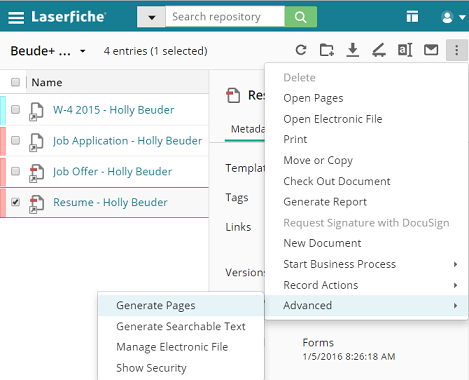Expand the Beude+ folder breadcrumb dropdown
The width and height of the screenshot is (469, 380).
[x=82, y=51]
